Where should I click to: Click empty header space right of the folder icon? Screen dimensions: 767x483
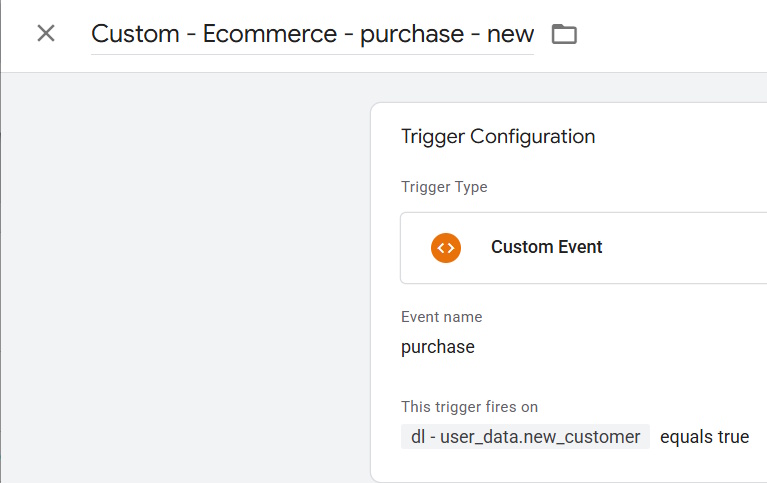pos(670,34)
